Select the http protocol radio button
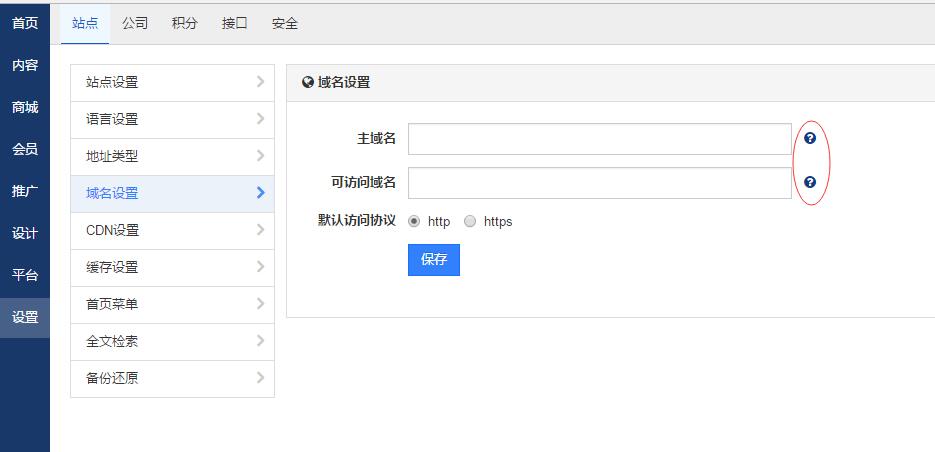Image resolution: width=935 pixels, height=452 pixels. (x=414, y=221)
